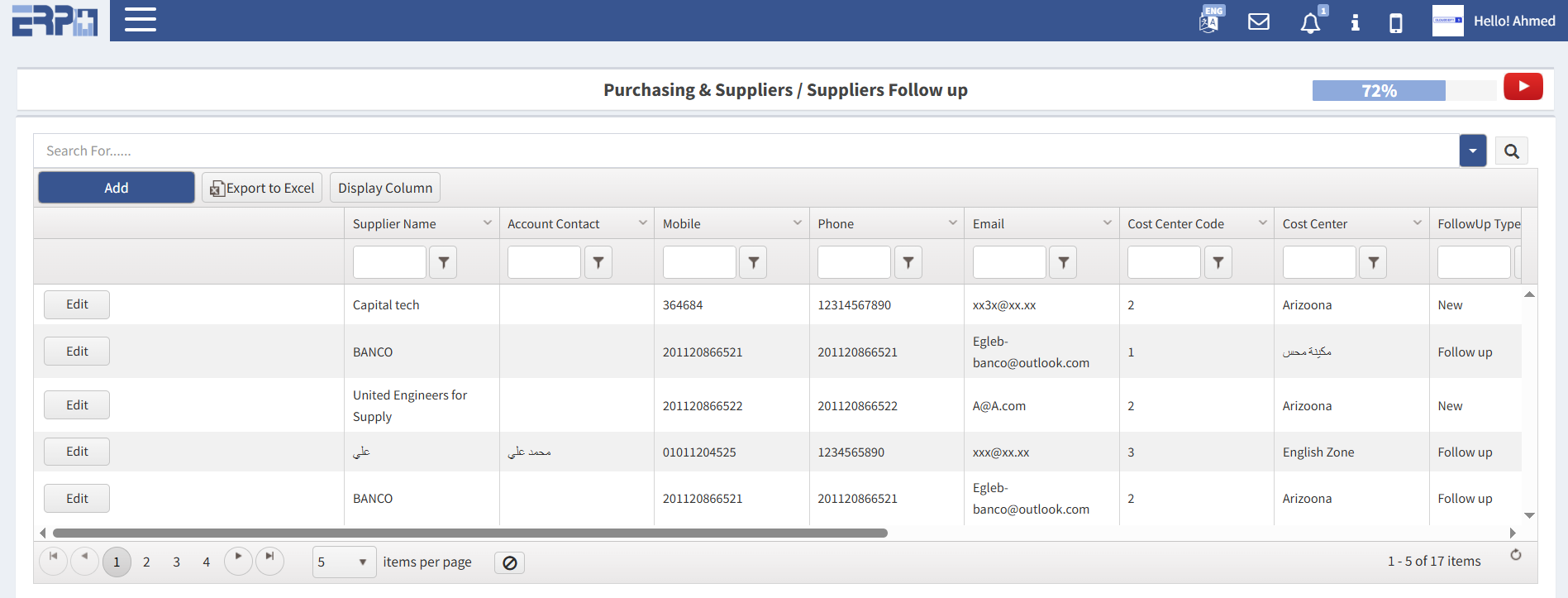Click the Supplier Name filter funnel
The height and width of the screenshot is (598, 1568).
443,262
